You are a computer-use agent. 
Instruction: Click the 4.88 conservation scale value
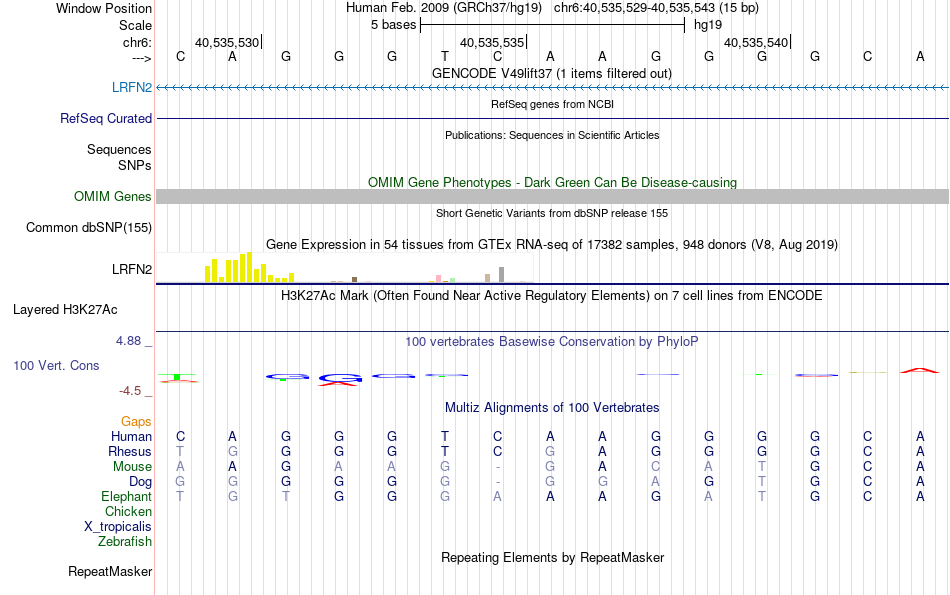click(x=128, y=341)
